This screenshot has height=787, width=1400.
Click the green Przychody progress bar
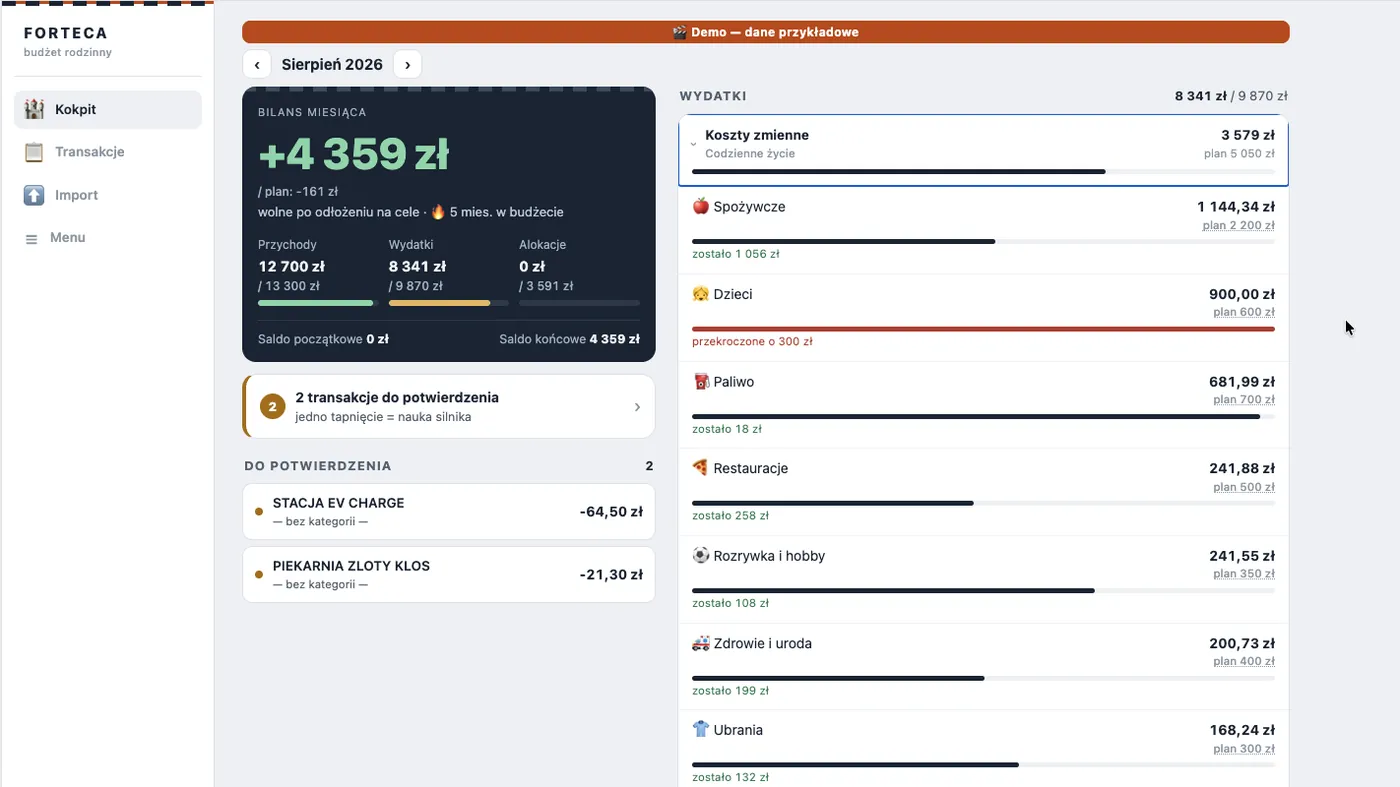click(316, 303)
